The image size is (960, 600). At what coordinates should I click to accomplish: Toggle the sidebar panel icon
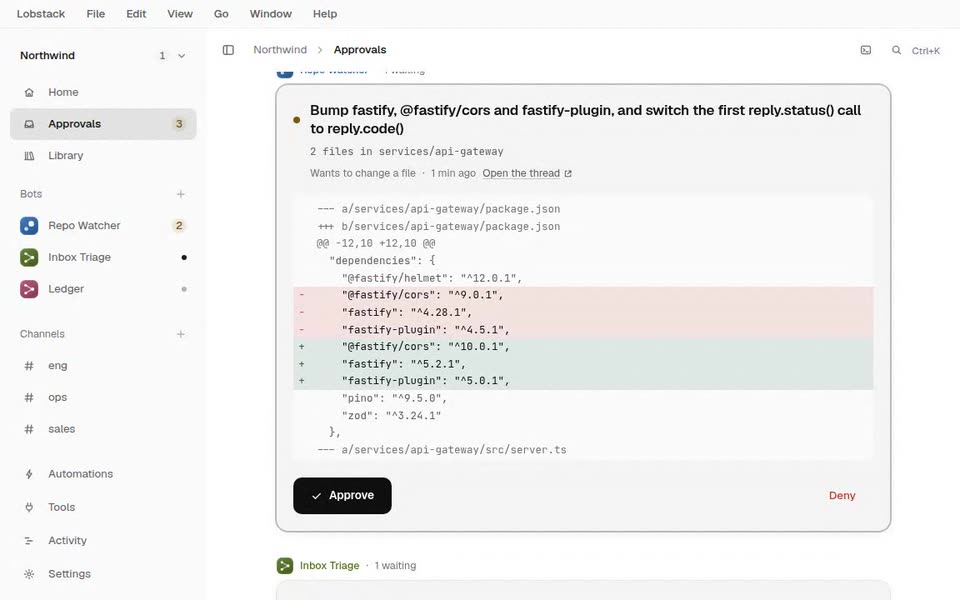pos(228,50)
